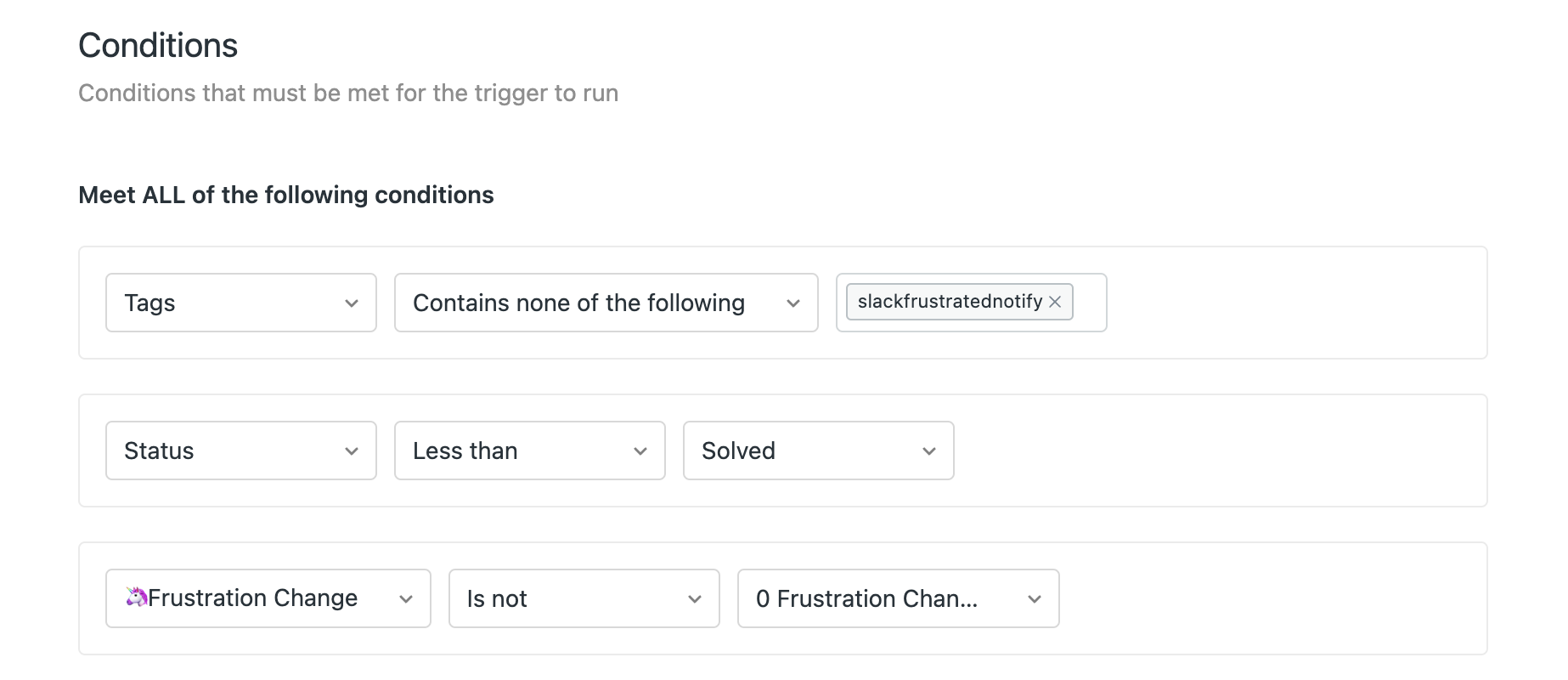Click the chevron in '0 Frustration Chan...' dropdown
The width and height of the screenshot is (1568, 680).
click(1035, 599)
